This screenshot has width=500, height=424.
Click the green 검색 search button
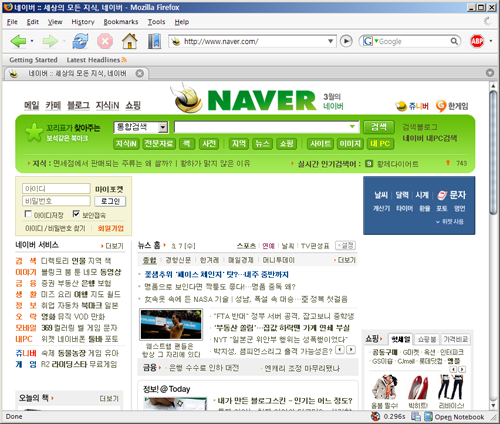click(x=379, y=127)
